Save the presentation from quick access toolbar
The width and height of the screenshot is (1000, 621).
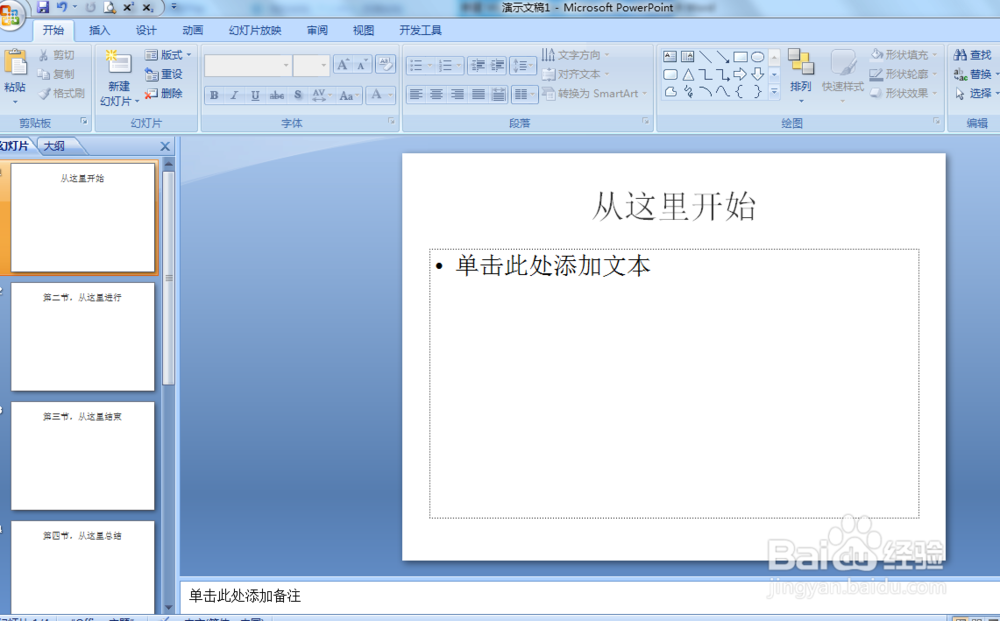click(43, 8)
